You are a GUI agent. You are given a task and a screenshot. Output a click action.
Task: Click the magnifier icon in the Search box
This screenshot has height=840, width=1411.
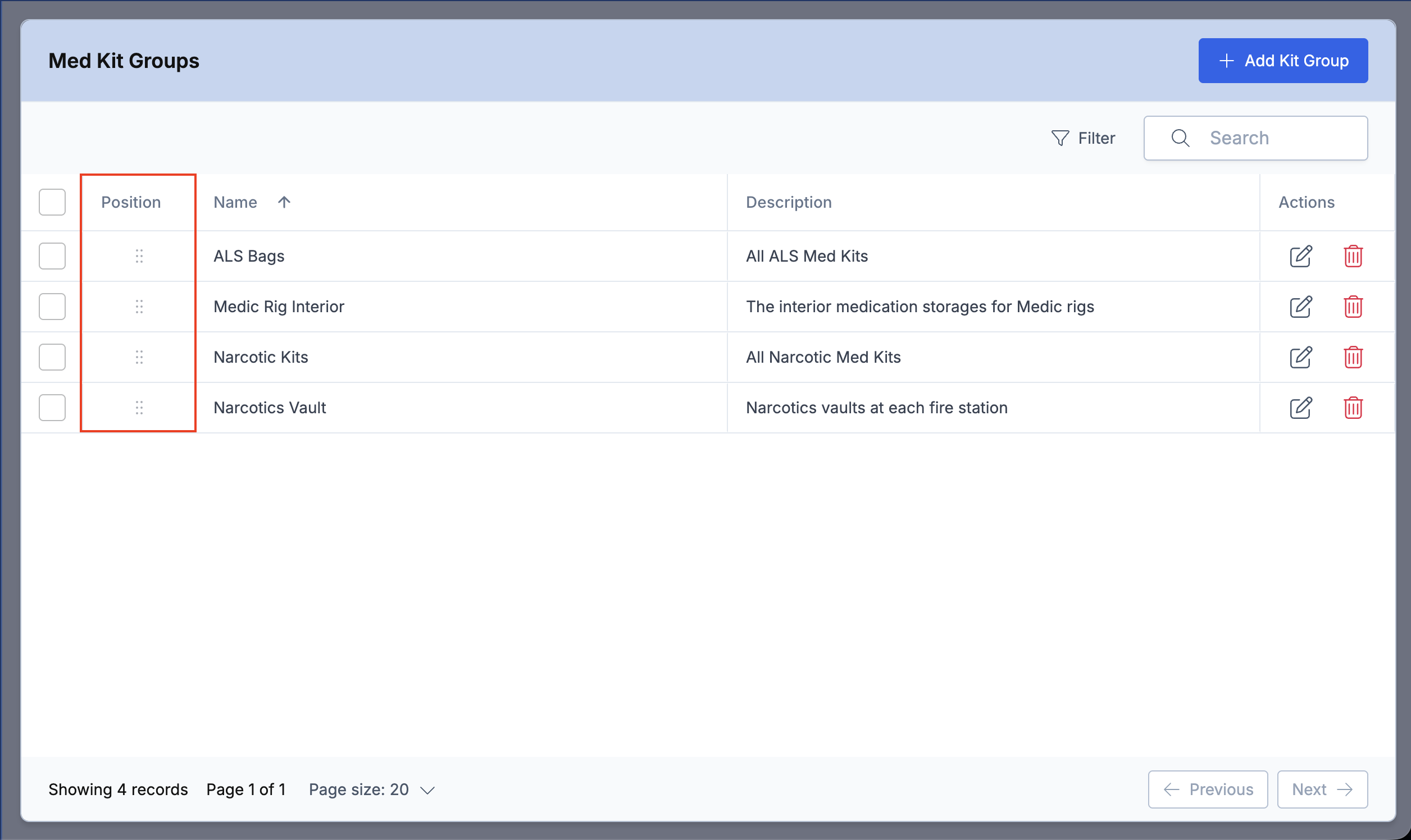pyautogui.click(x=1180, y=138)
